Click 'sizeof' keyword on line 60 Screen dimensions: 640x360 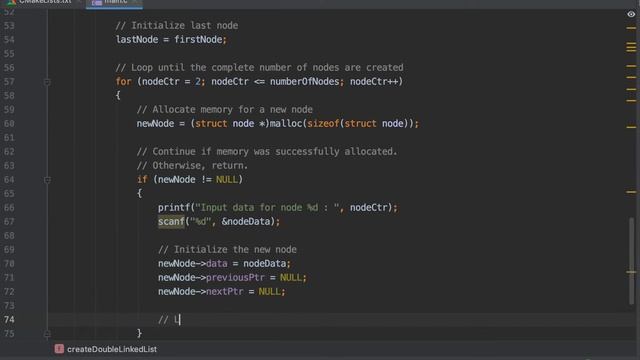click(x=323, y=124)
